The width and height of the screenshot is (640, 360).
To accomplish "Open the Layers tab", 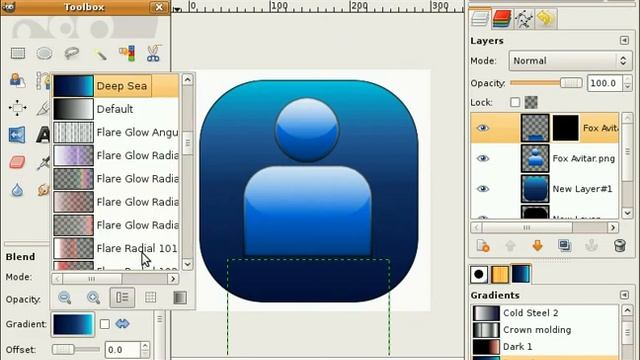I will point(479,18).
